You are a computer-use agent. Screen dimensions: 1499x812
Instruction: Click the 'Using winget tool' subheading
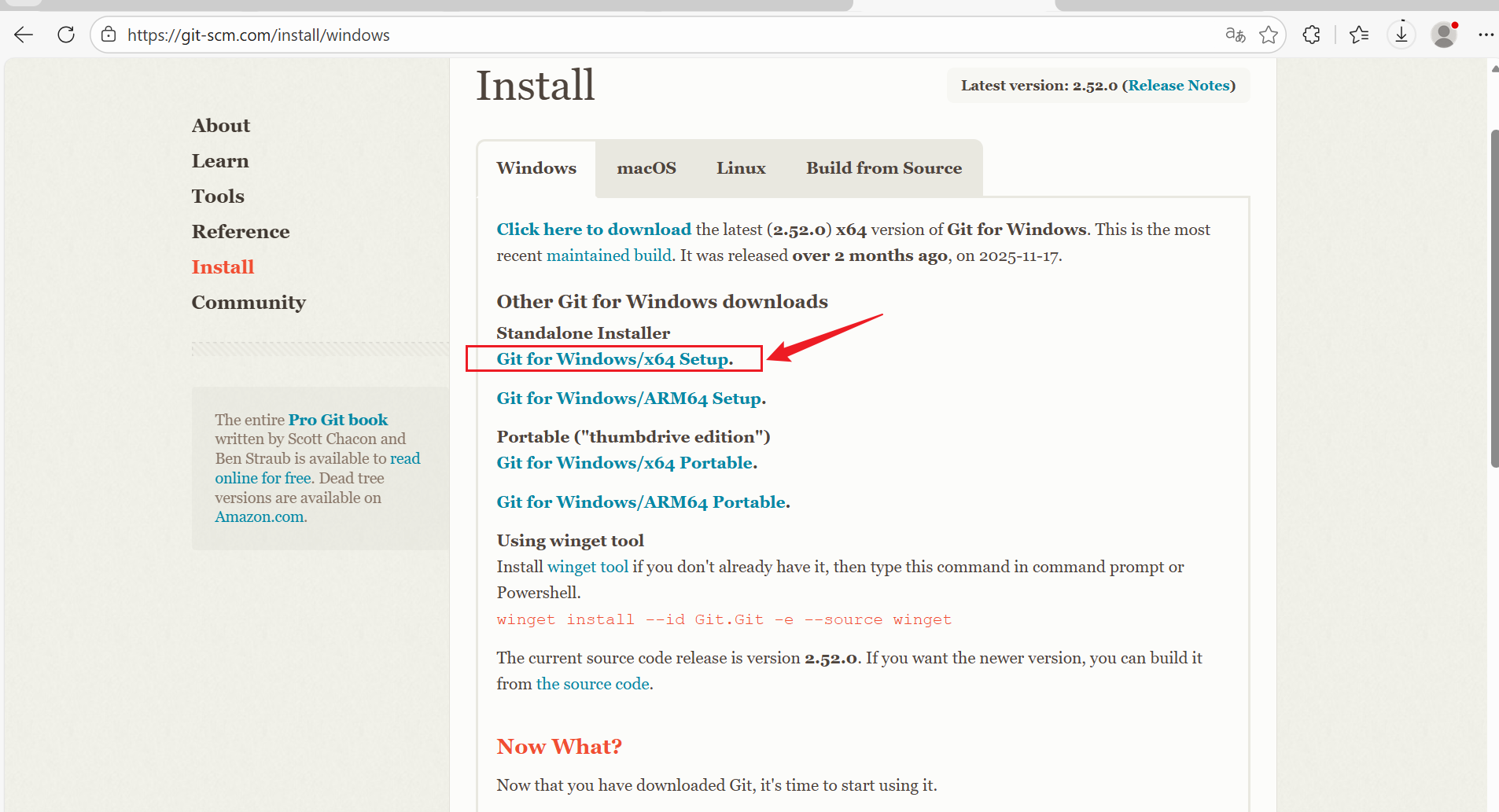coord(570,541)
